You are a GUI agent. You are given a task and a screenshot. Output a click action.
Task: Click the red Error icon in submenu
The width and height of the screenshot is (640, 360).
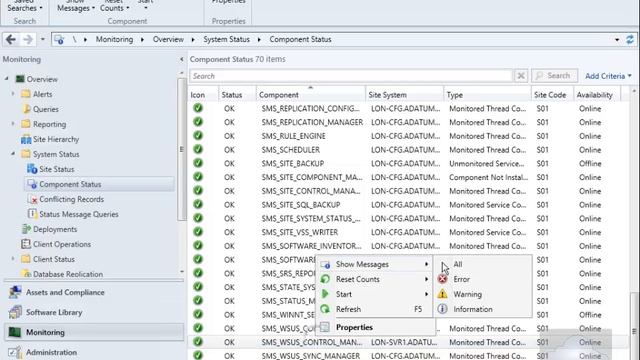tap(442, 279)
